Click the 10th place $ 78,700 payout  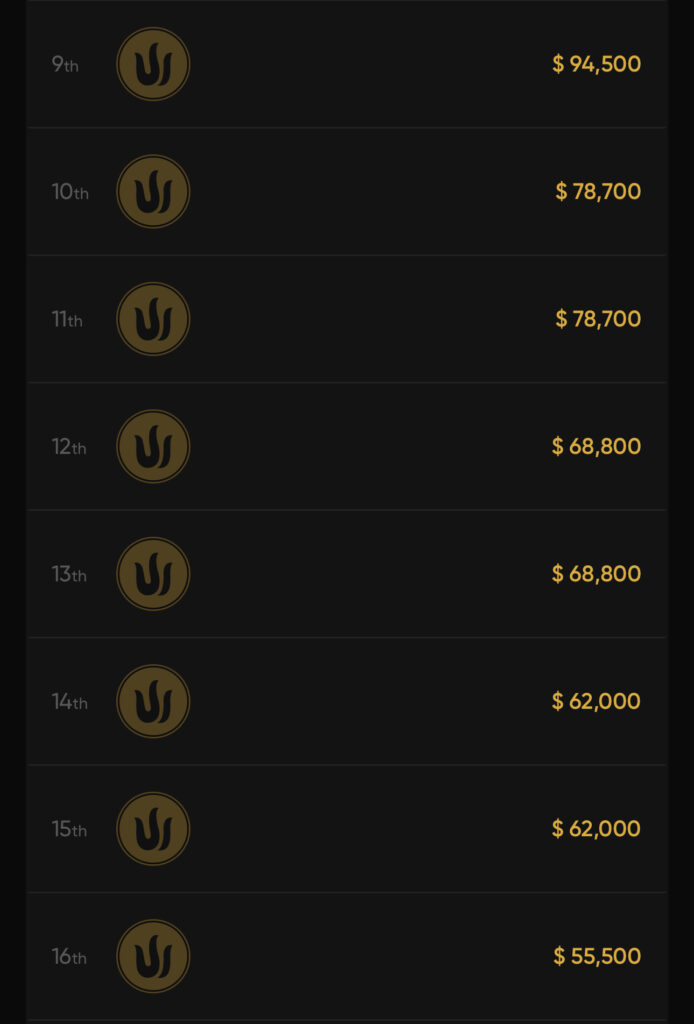(x=598, y=191)
